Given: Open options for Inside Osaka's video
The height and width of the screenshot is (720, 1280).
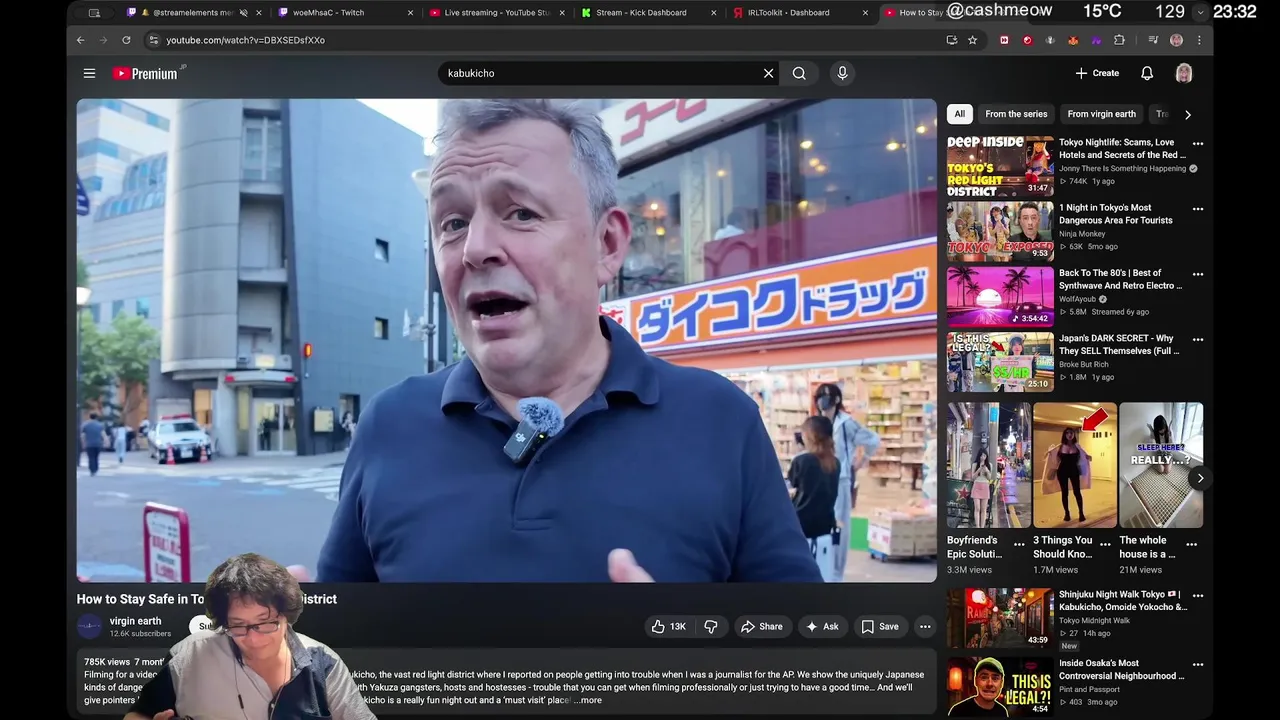Looking at the screenshot, I should point(1198,663).
